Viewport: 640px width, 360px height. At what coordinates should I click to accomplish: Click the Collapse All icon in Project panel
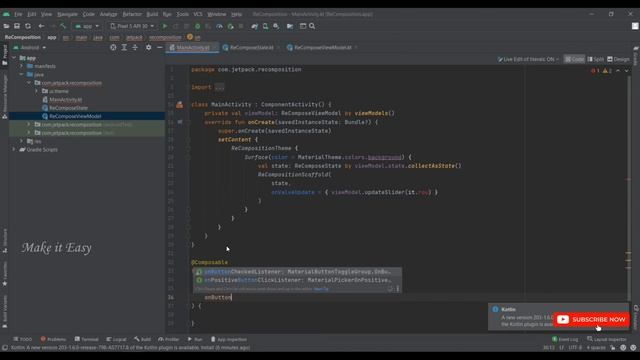coord(135,47)
